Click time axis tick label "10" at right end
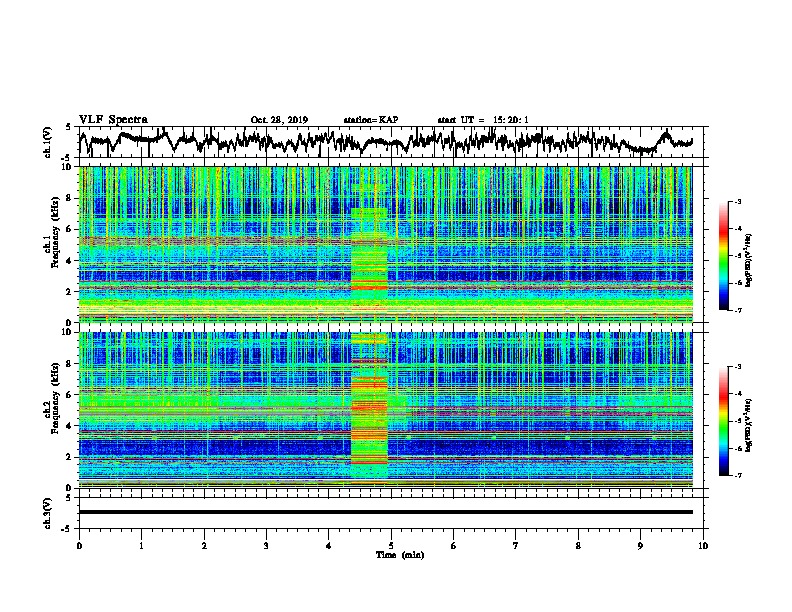Image resolution: width=792 pixels, height=612 pixels. coord(703,546)
